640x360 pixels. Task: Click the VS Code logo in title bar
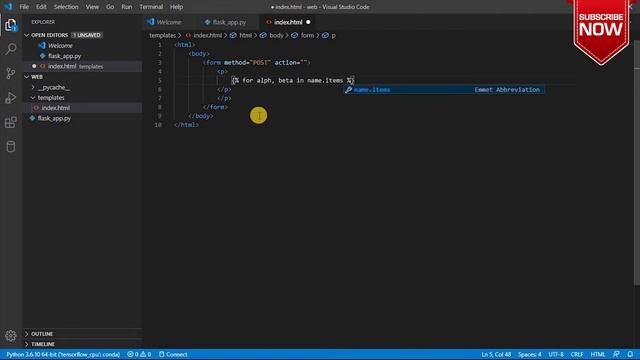[8, 7]
